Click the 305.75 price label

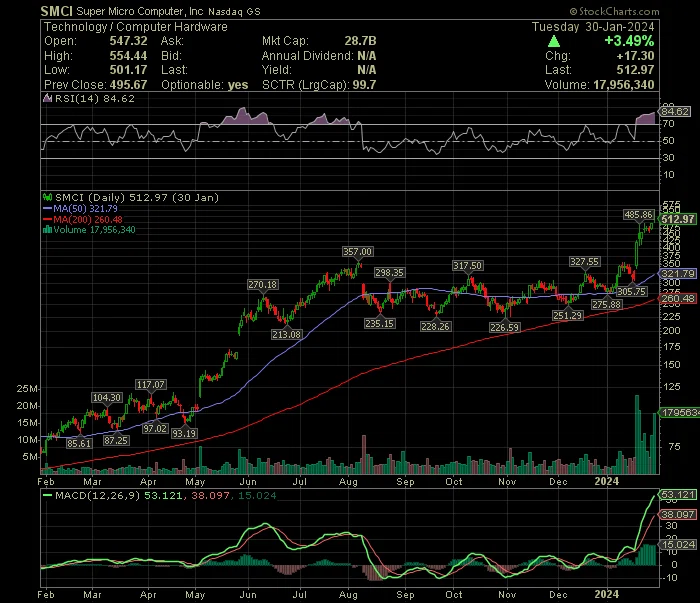pos(632,292)
